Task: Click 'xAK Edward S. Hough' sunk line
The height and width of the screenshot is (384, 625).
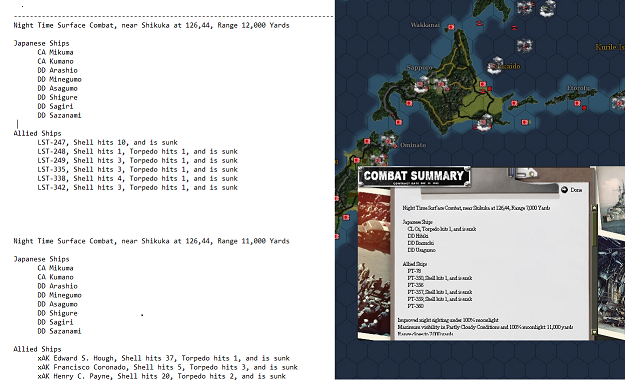Action: (x=163, y=358)
